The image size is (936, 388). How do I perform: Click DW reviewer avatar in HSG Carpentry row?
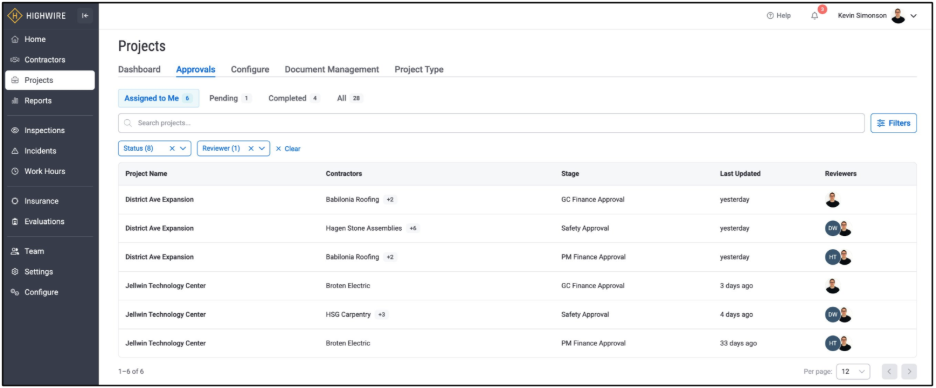click(x=832, y=315)
